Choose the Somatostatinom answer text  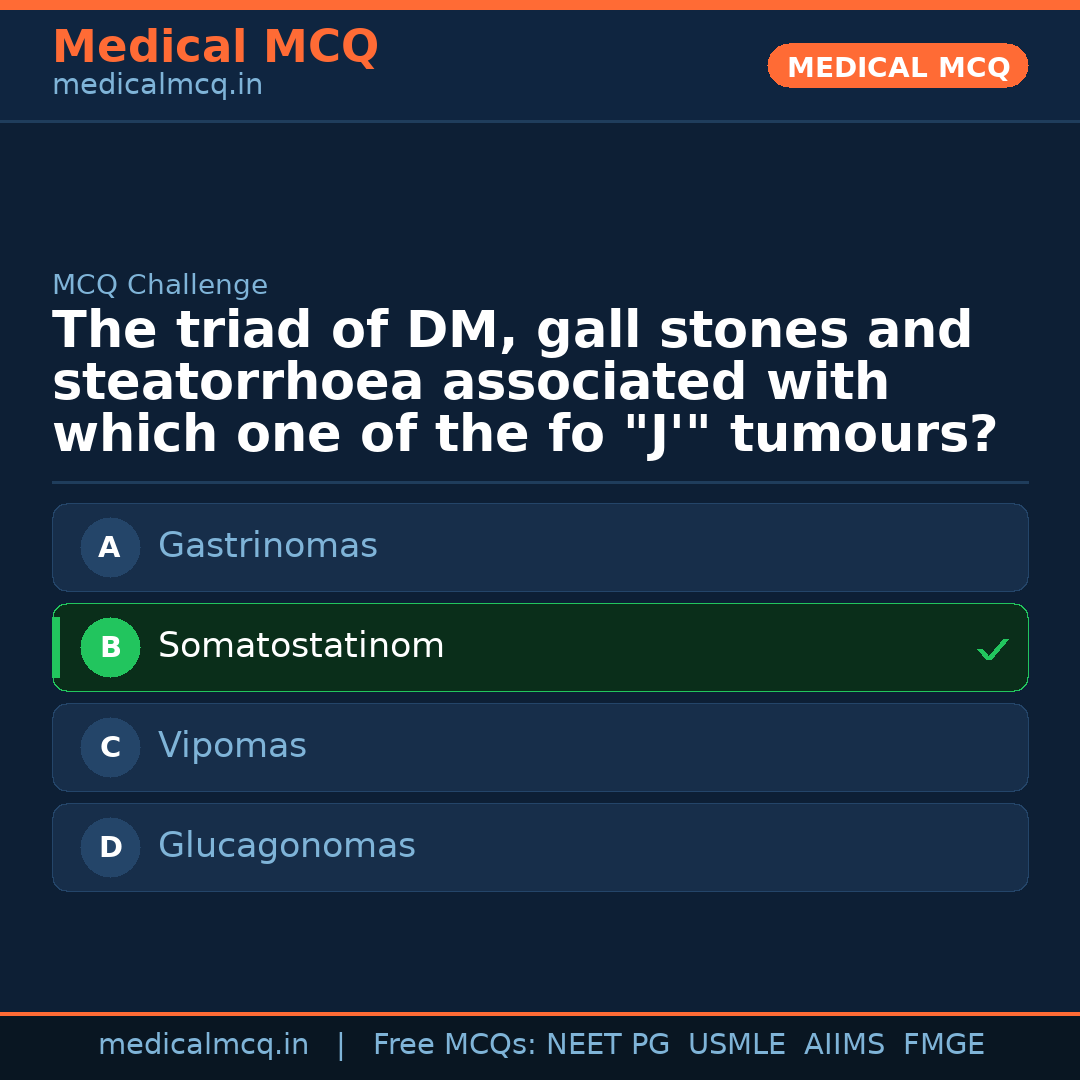(301, 646)
